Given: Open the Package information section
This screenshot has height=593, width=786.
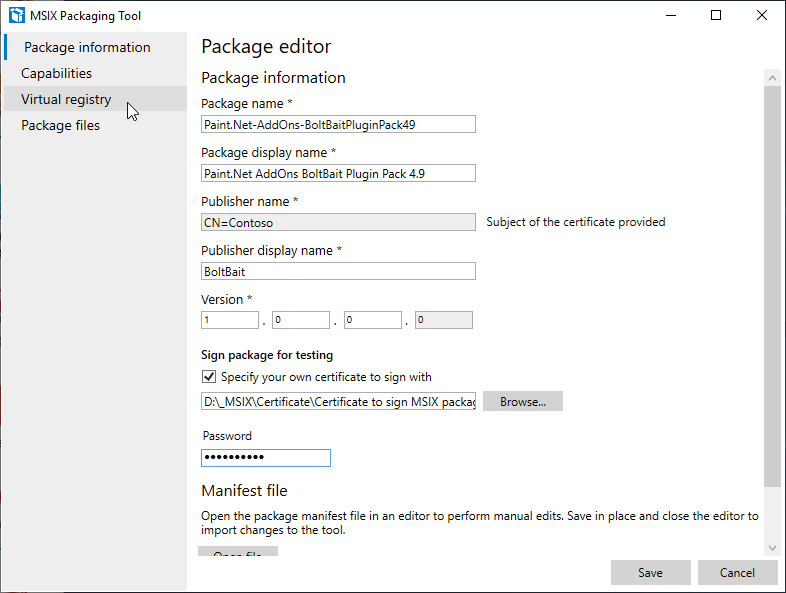Looking at the screenshot, I should [87, 47].
